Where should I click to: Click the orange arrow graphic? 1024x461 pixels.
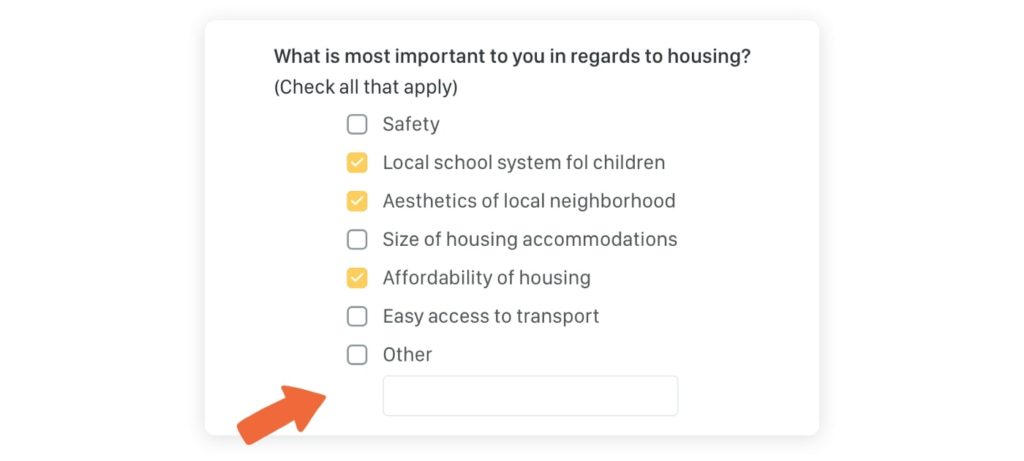pyautogui.click(x=281, y=415)
